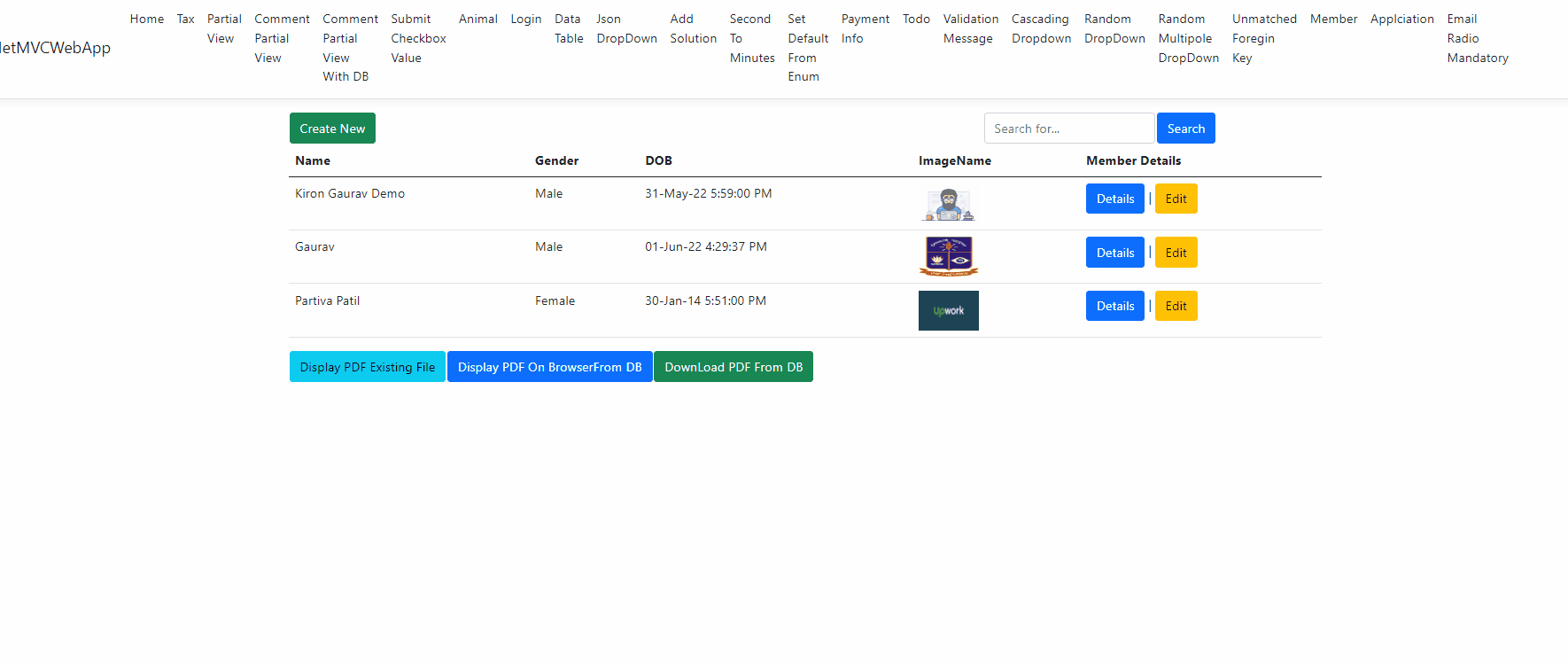The width and height of the screenshot is (1568, 663).
Task: Go to Json DropDown page
Action: pos(626,28)
